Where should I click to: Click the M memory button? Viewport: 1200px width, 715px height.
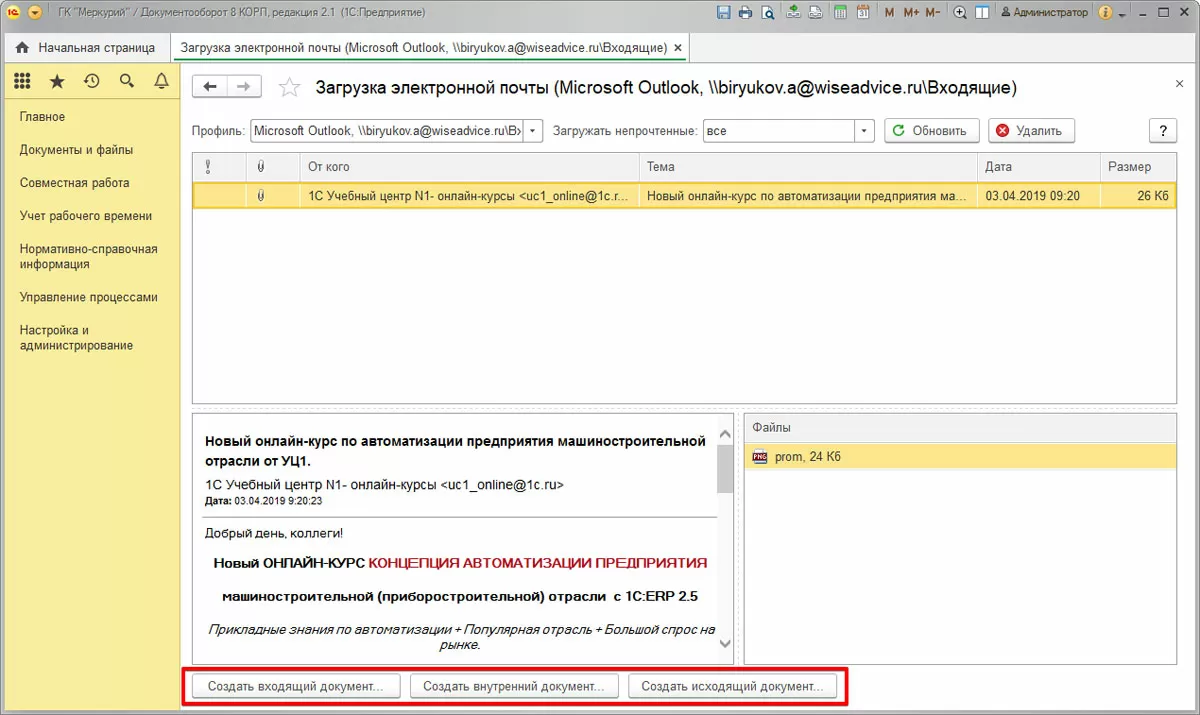click(890, 13)
